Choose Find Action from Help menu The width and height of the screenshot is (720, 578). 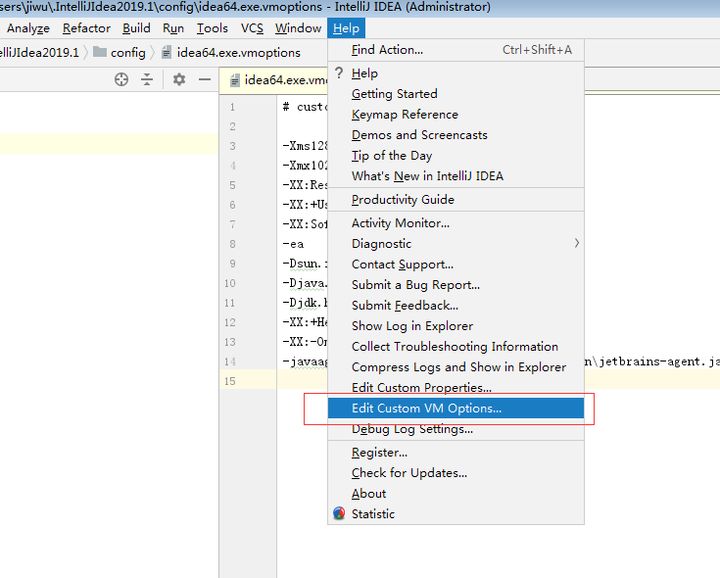click(387, 49)
